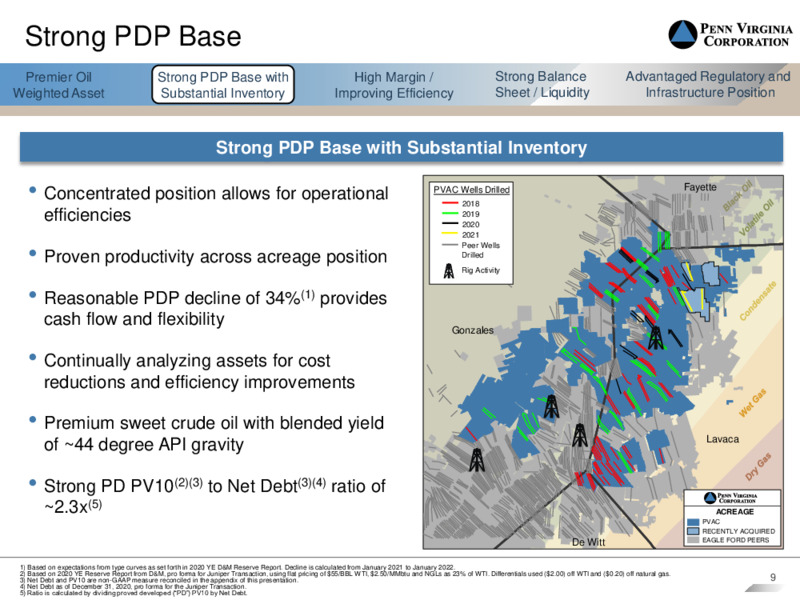
Task: Click the ACREAGE legend heading
Action: (735, 512)
